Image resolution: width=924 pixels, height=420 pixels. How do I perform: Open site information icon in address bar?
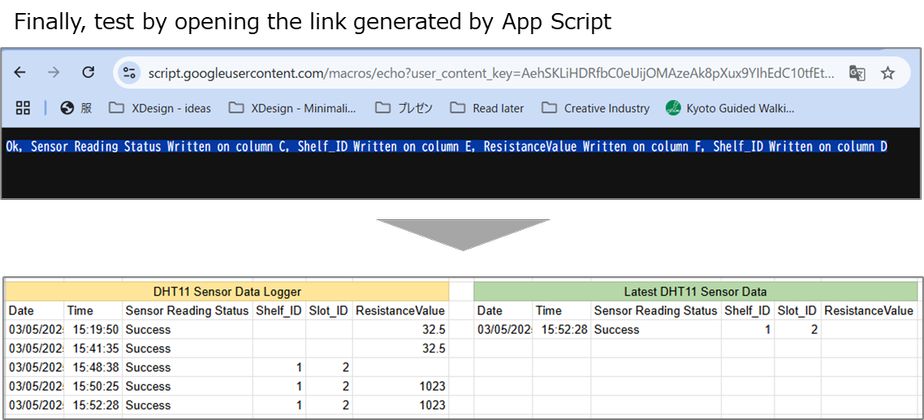pyautogui.click(x=128, y=73)
